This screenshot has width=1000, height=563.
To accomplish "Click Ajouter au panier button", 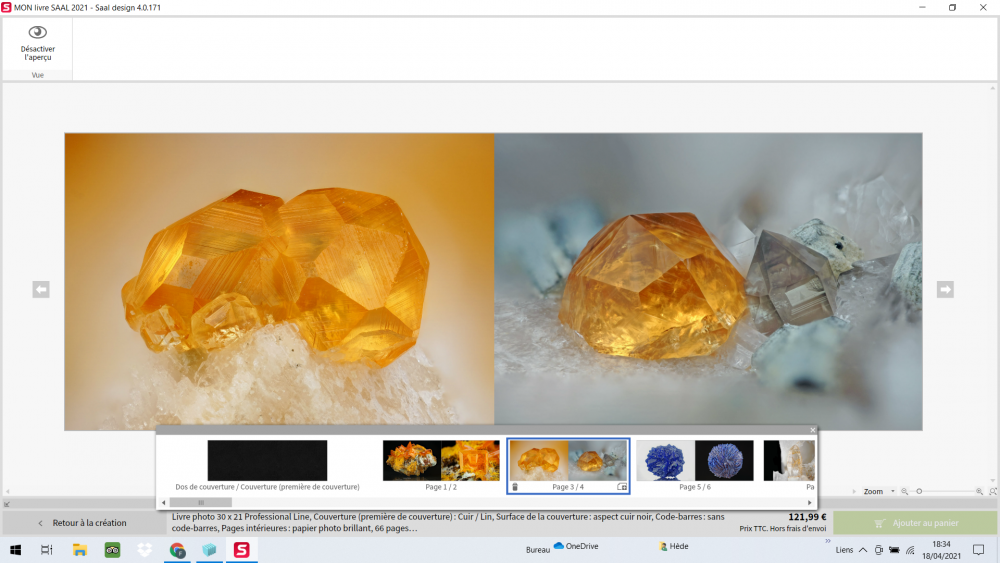I will [915, 523].
